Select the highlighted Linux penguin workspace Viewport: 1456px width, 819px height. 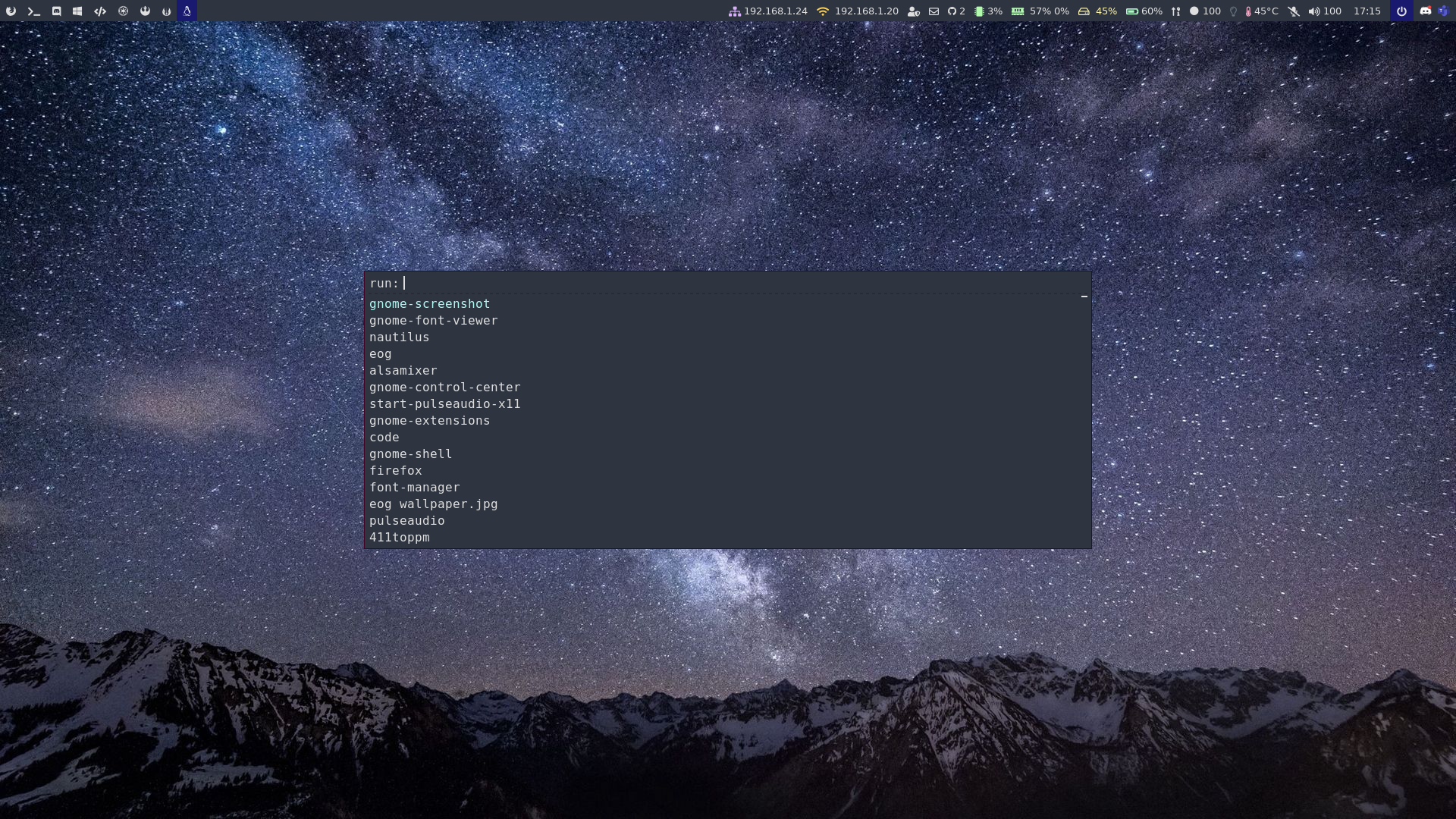(187, 11)
